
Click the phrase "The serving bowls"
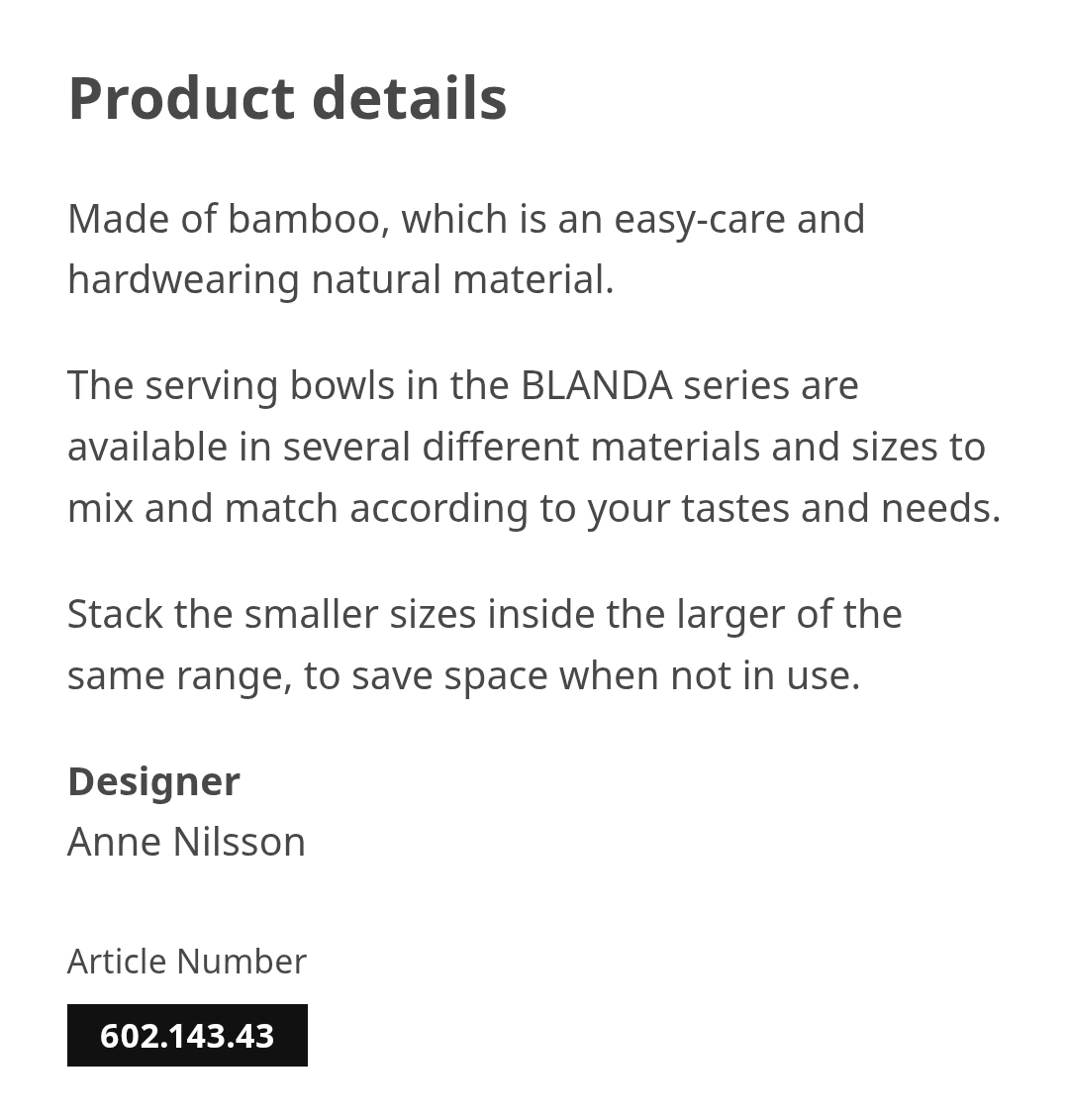click(231, 386)
